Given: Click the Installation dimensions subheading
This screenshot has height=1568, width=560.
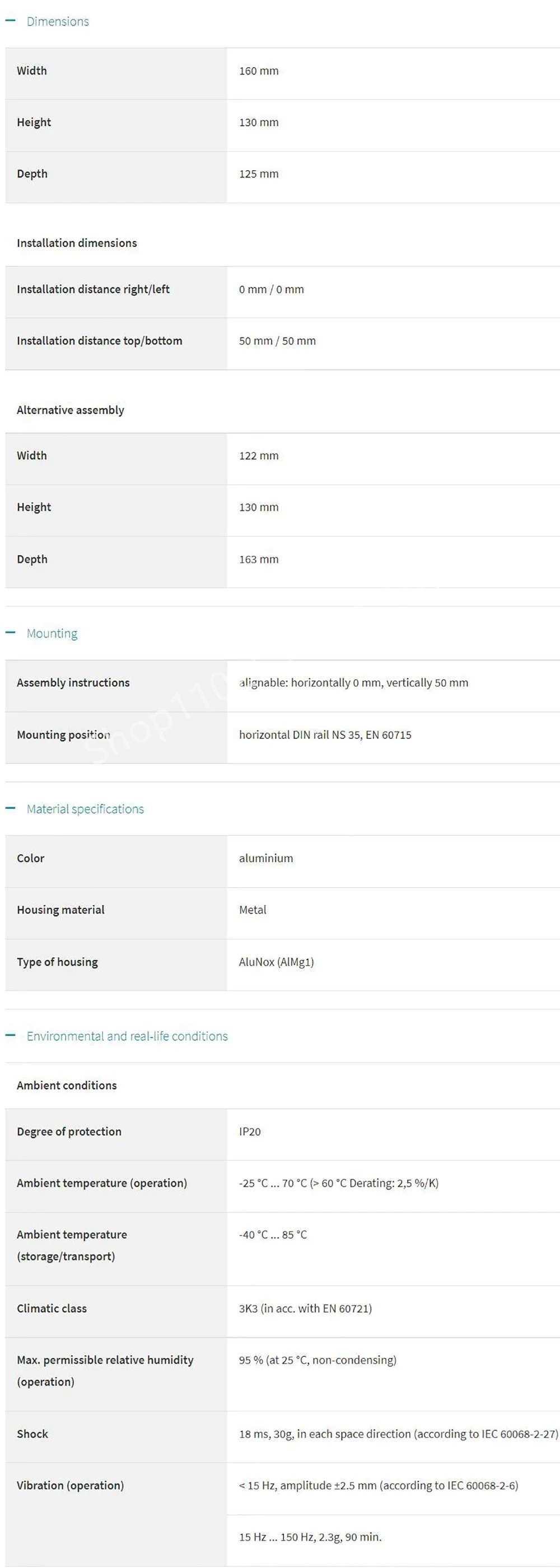Looking at the screenshot, I should [x=77, y=243].
